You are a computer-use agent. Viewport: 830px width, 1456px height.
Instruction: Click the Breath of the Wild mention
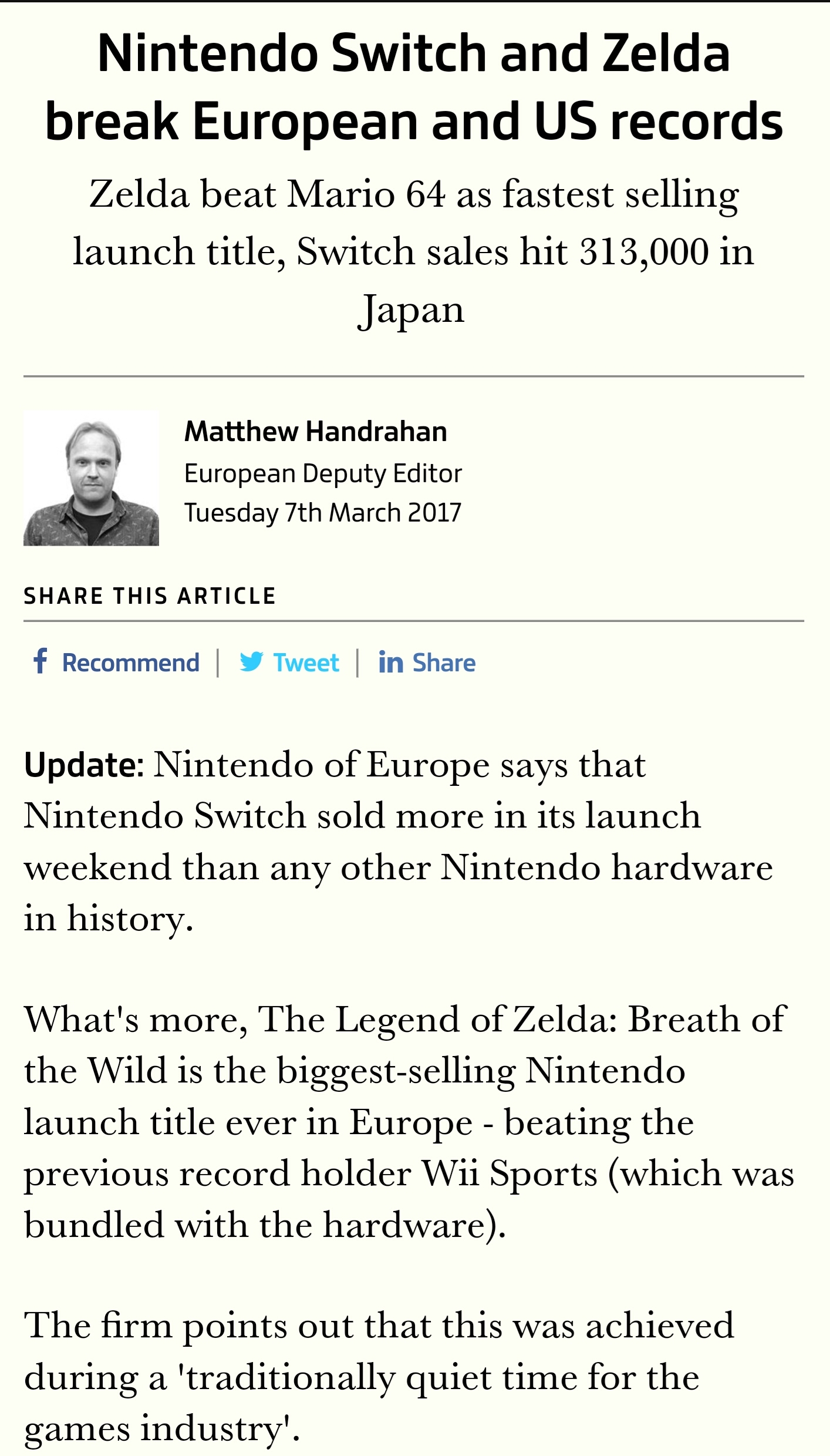[707, 1020]
